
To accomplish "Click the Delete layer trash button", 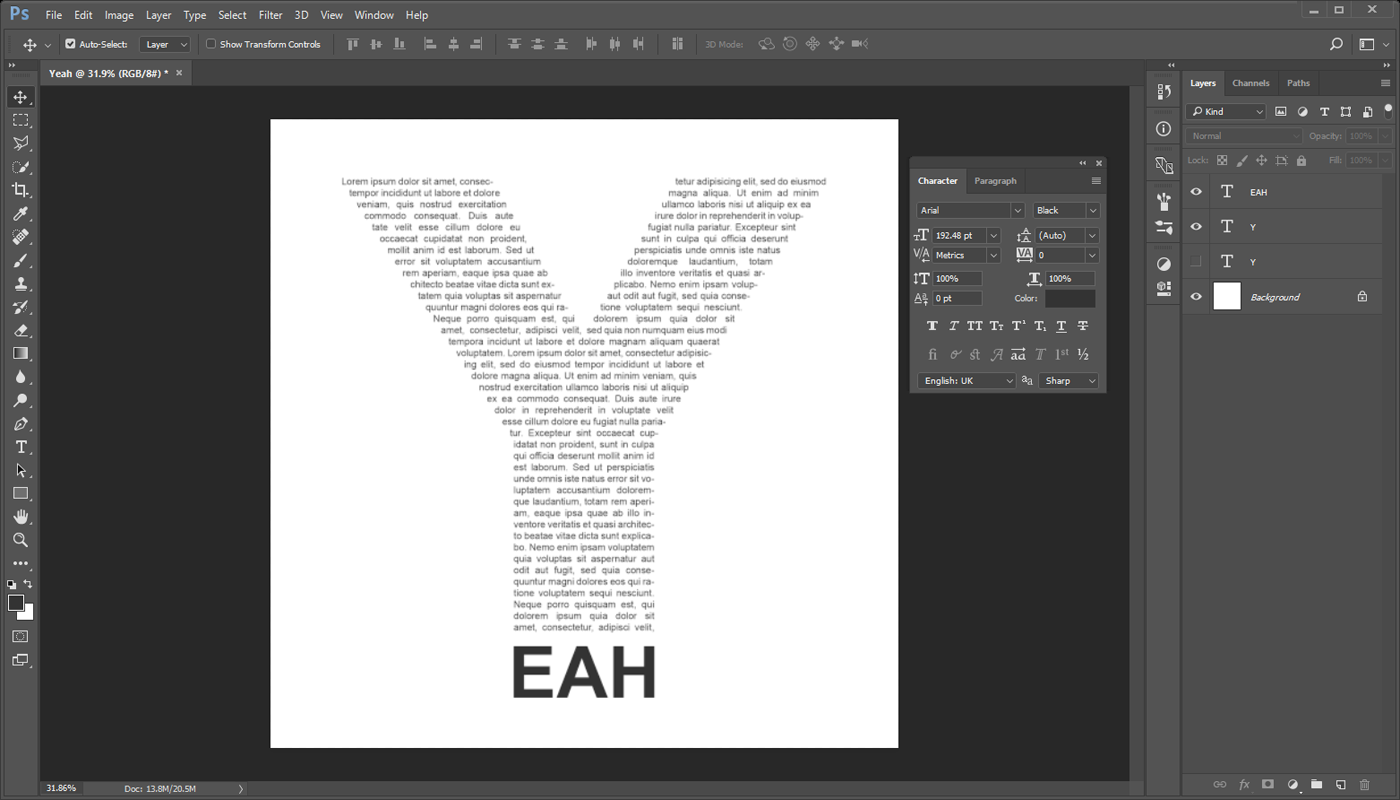I will 1364,784.
